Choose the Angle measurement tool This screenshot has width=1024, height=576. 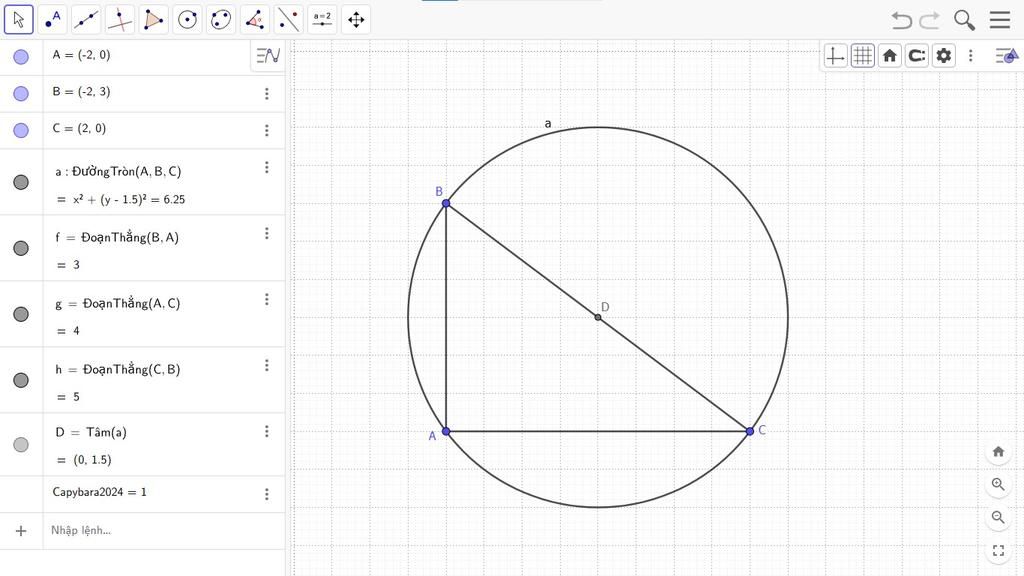(255, 19)
